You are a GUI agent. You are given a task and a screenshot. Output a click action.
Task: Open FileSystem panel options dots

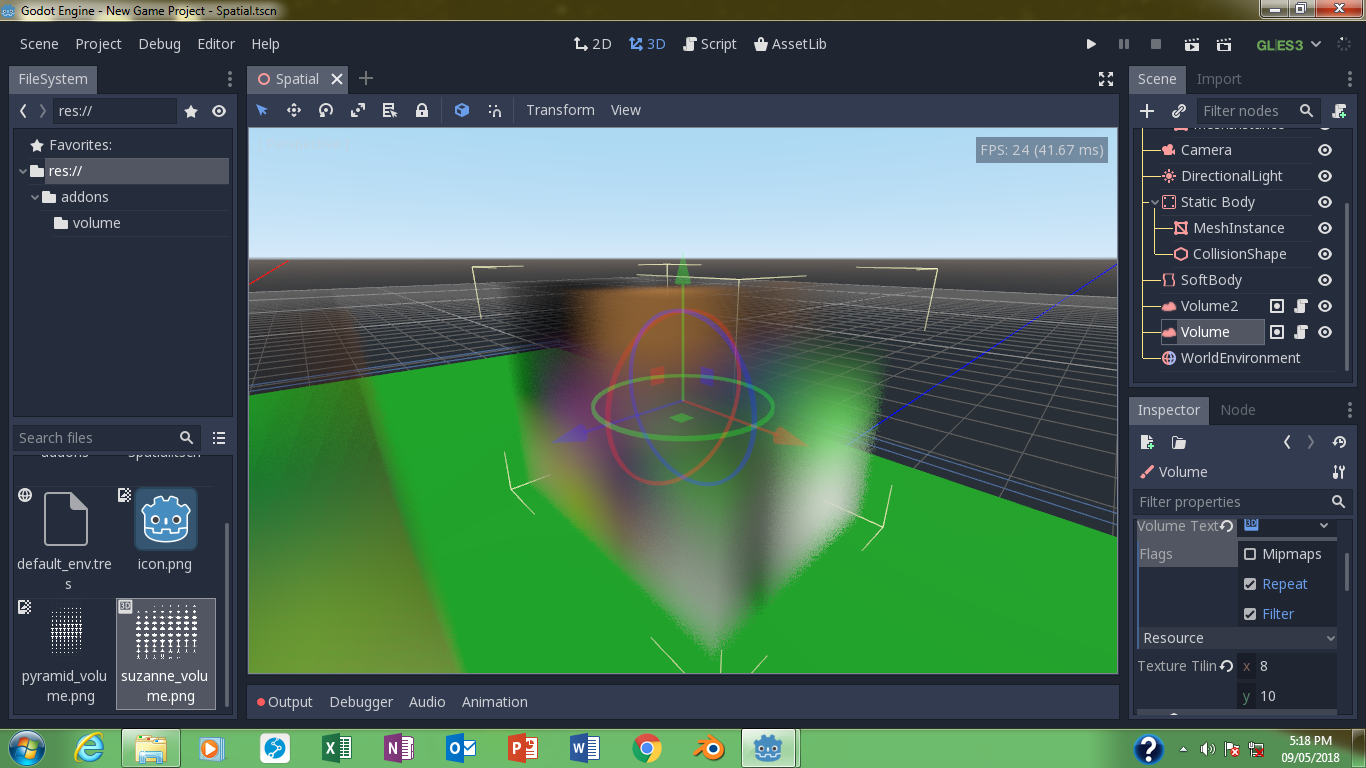point(230,79)
